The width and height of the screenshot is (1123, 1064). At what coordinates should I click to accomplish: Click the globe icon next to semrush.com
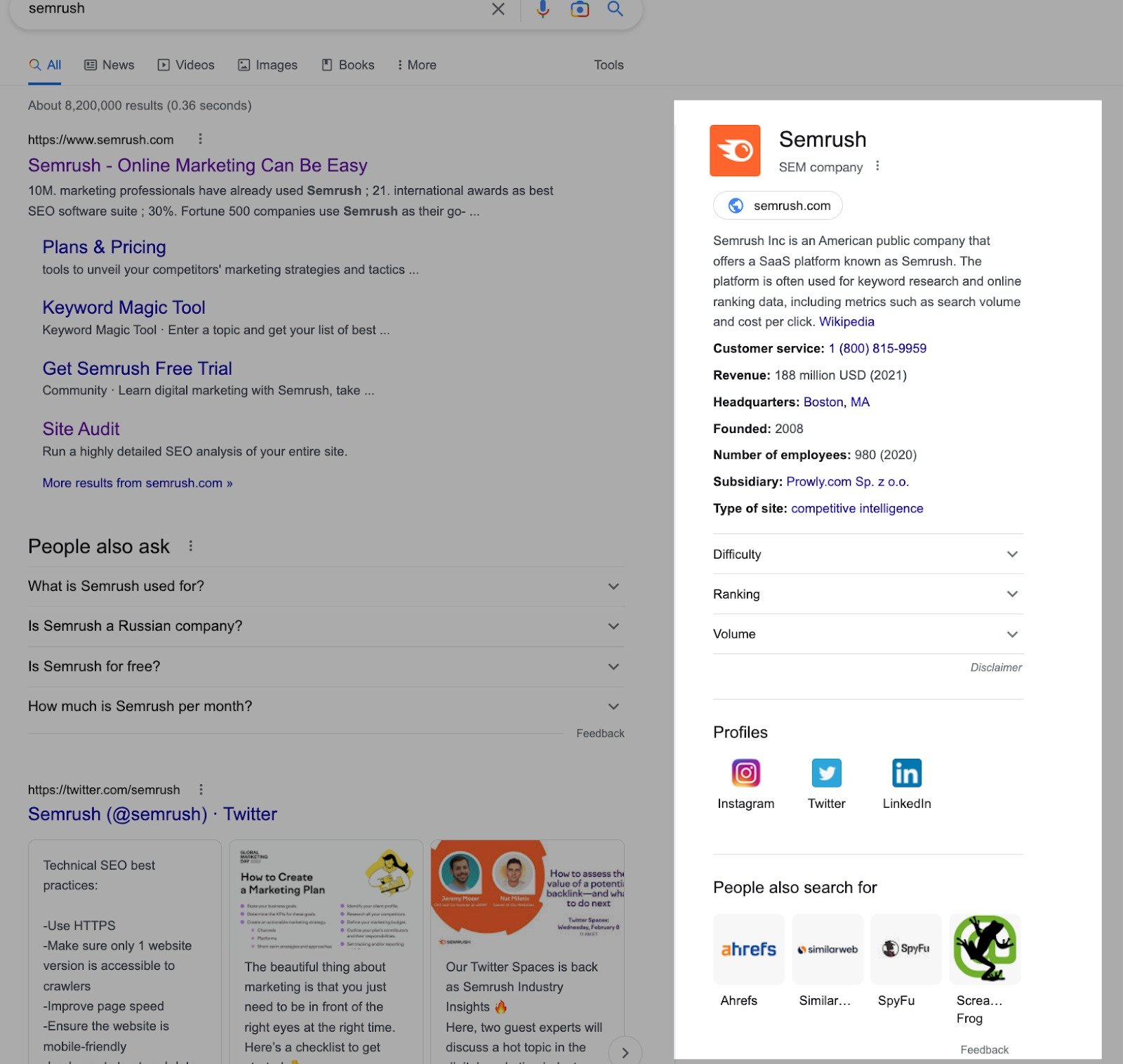pyautogui.click(x=734, y=205)
